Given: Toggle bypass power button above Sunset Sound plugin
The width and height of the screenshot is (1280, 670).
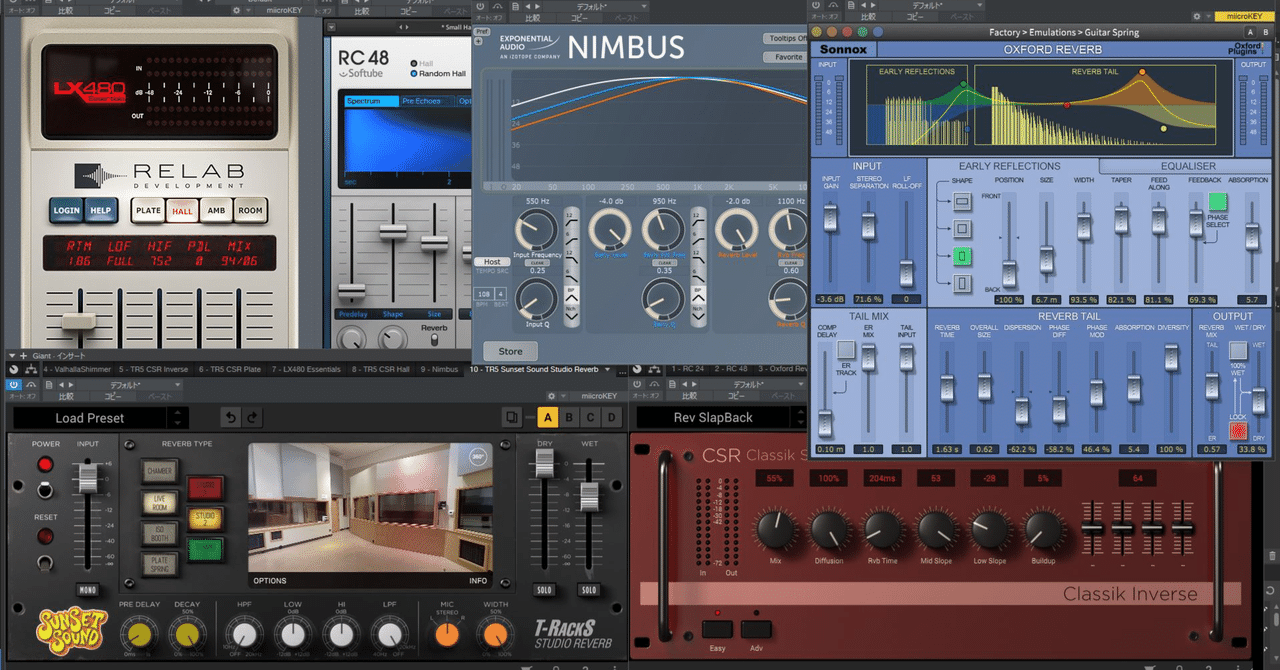Looking at the screenshot, I should (x=14, y=383).
